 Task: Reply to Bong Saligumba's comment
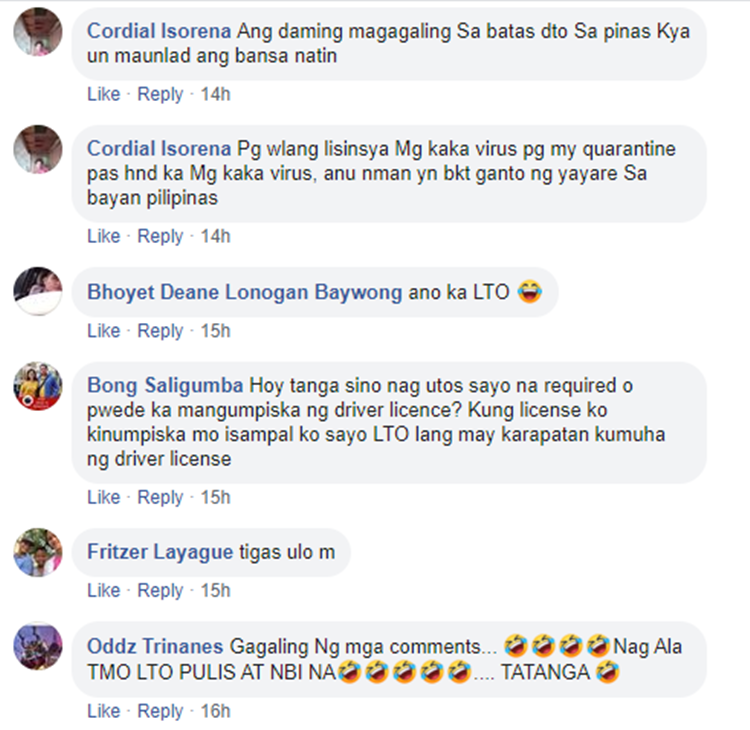(x=160, y=498)
